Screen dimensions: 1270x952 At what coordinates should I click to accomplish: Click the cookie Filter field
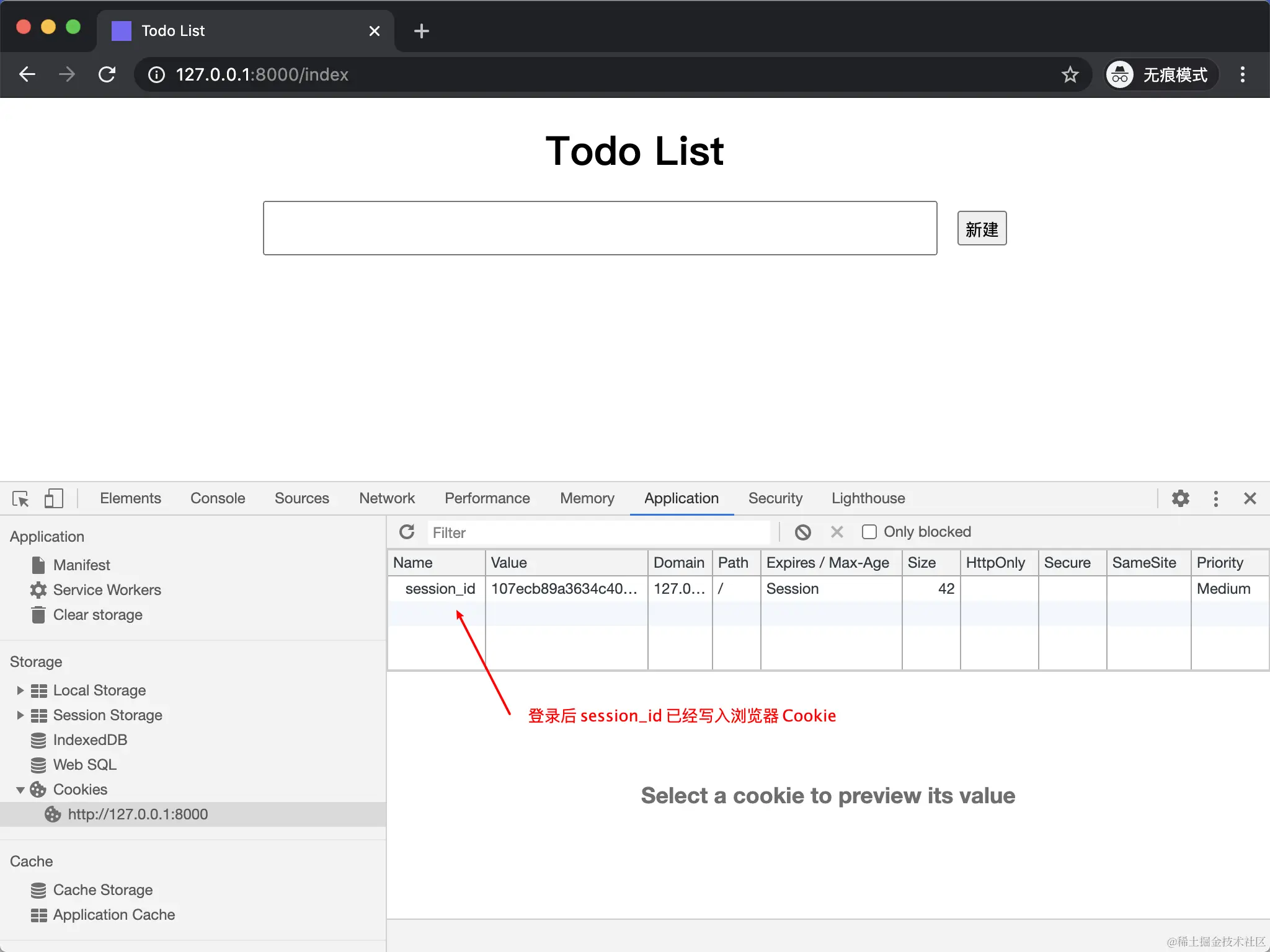[x=598, y=532]
